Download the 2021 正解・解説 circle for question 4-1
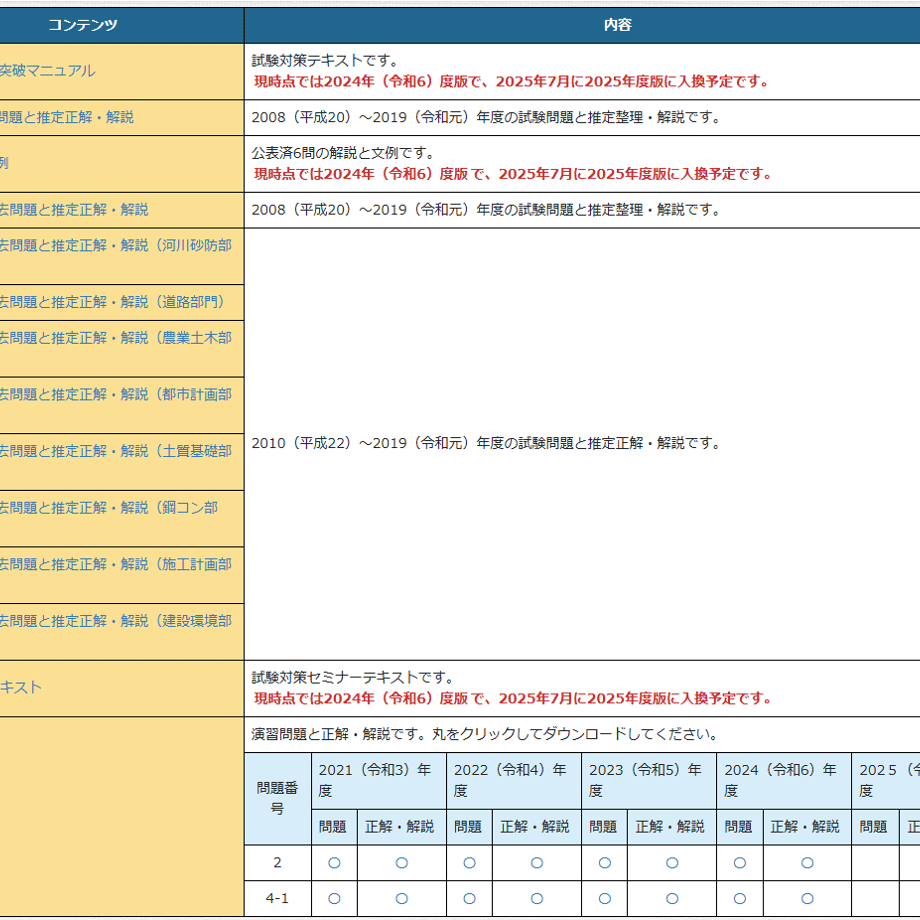Image resolution: width=920 pixels, height=920 pixels. point(402,899)
